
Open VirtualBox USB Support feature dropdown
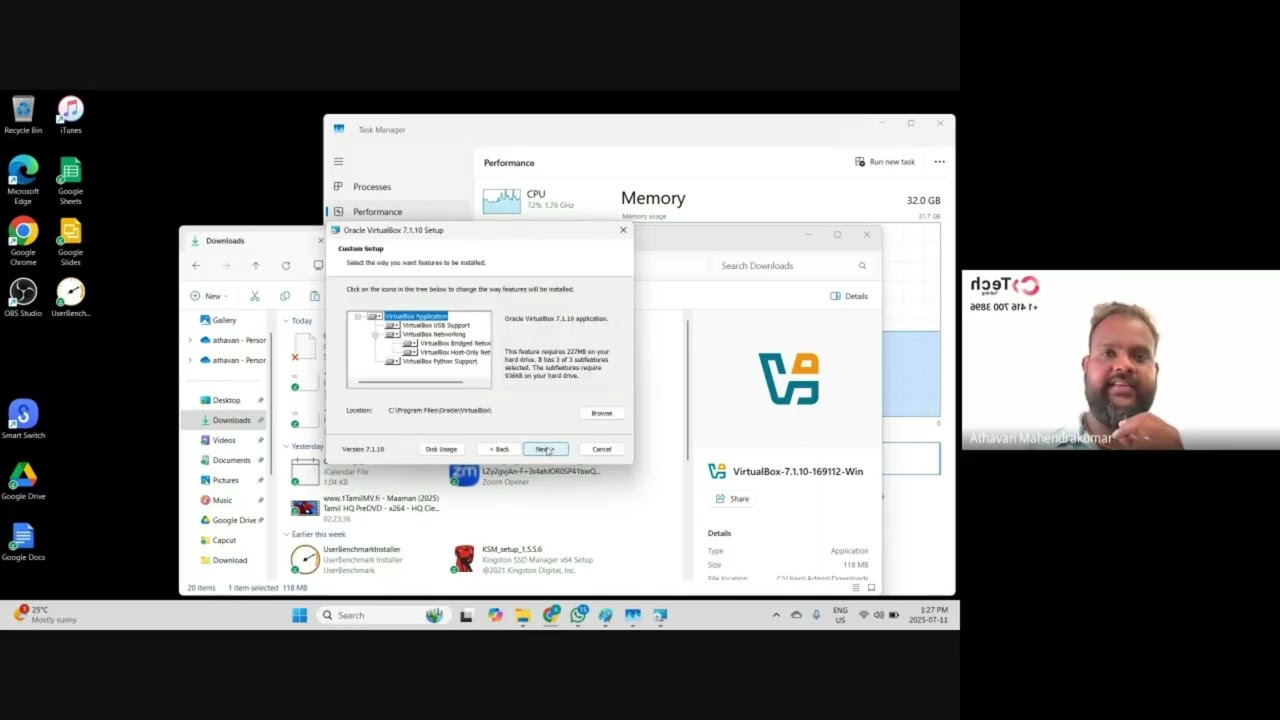pos(393,325)
